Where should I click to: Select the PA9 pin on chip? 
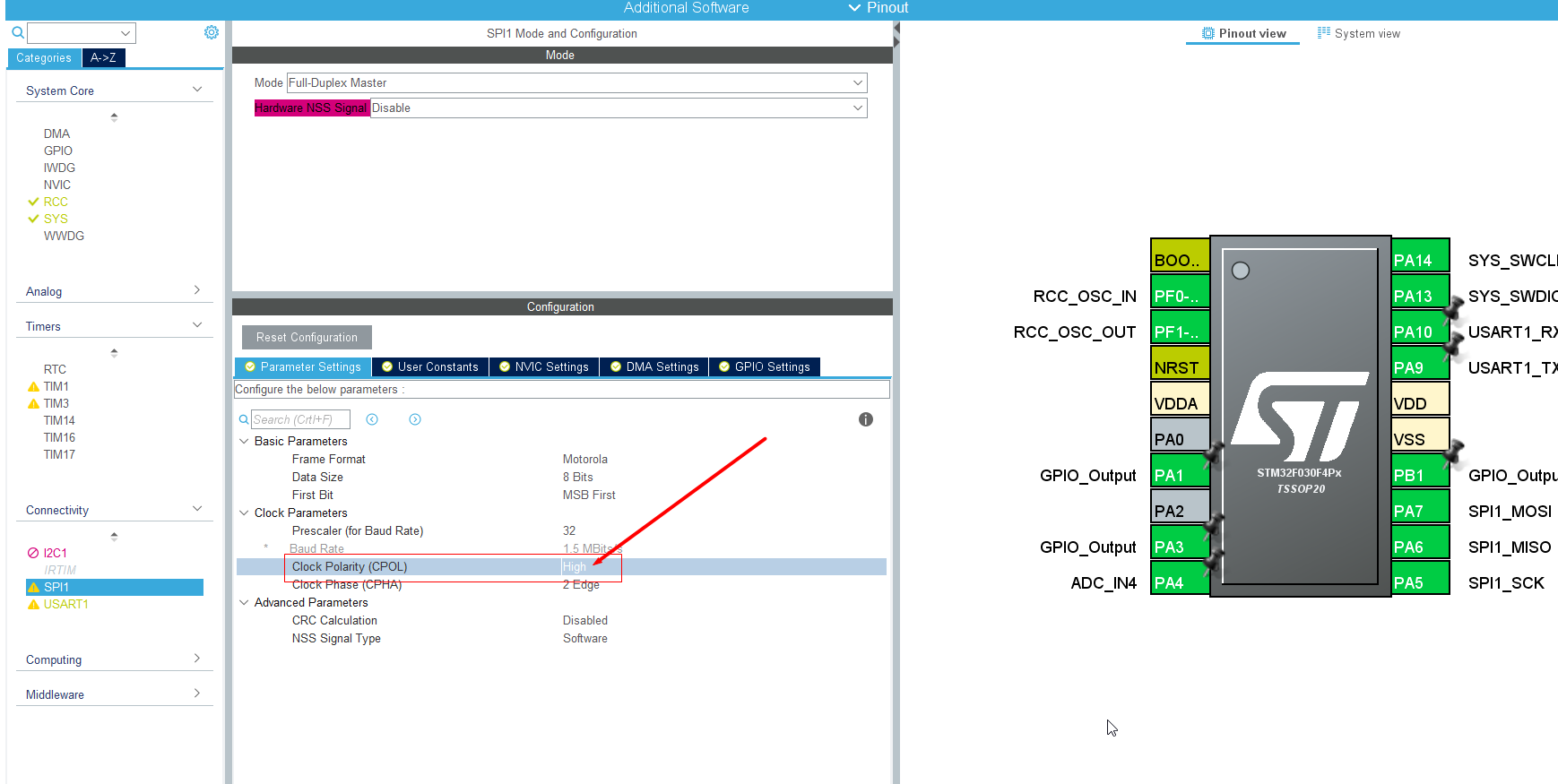[1420, 363]
